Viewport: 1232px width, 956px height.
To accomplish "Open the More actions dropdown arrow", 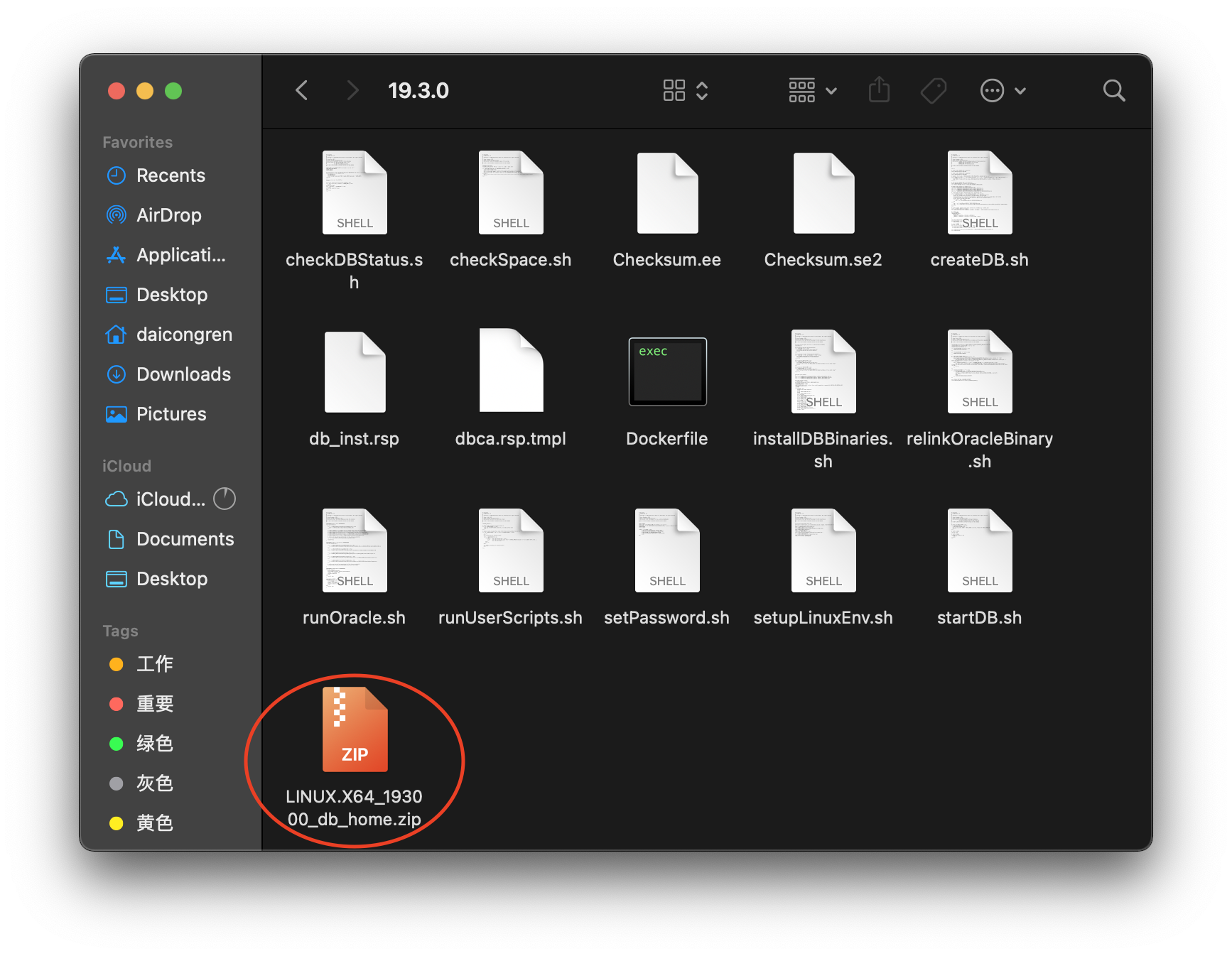I will tap(1021, 91).
